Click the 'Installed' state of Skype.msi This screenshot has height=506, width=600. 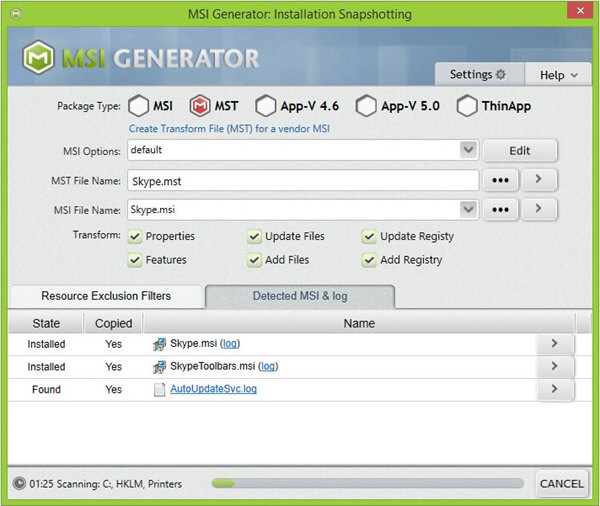(x=46, y=344)
